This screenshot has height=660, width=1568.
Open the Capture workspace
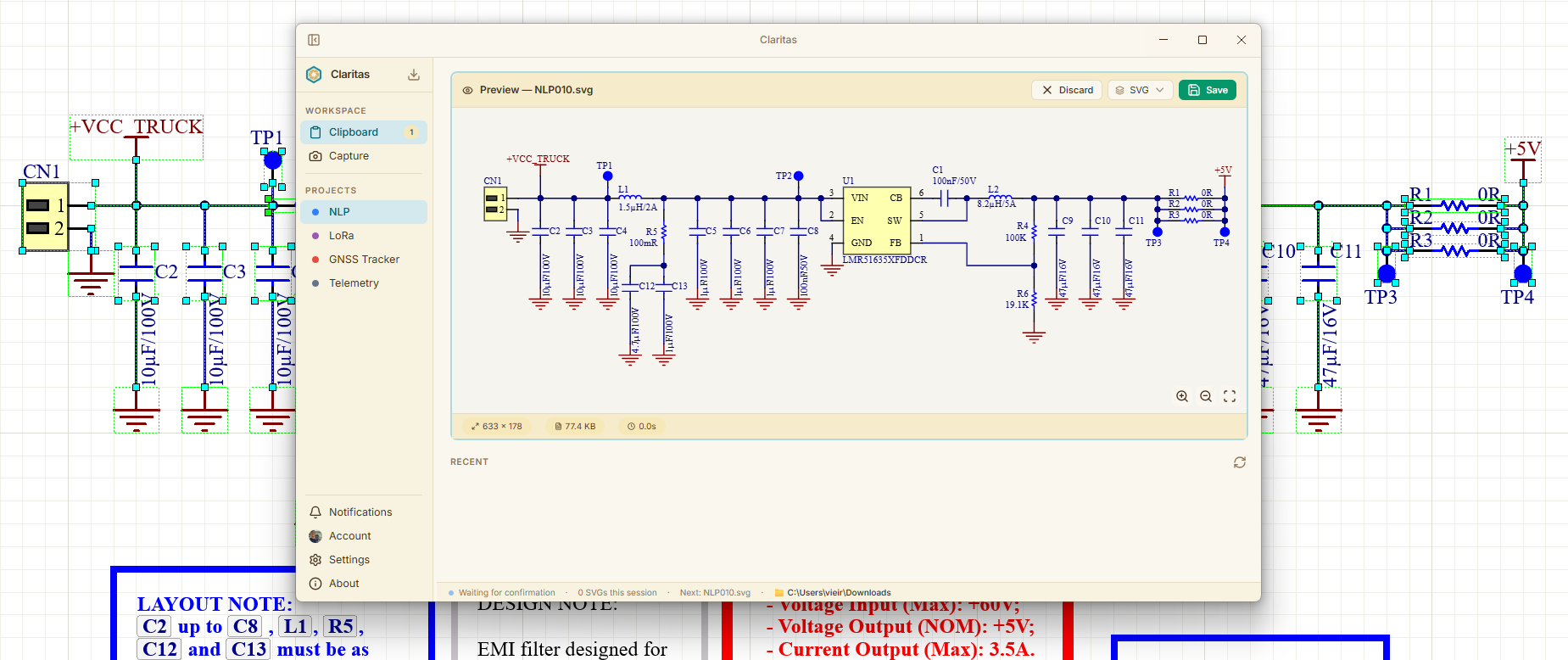coord(364,156)
